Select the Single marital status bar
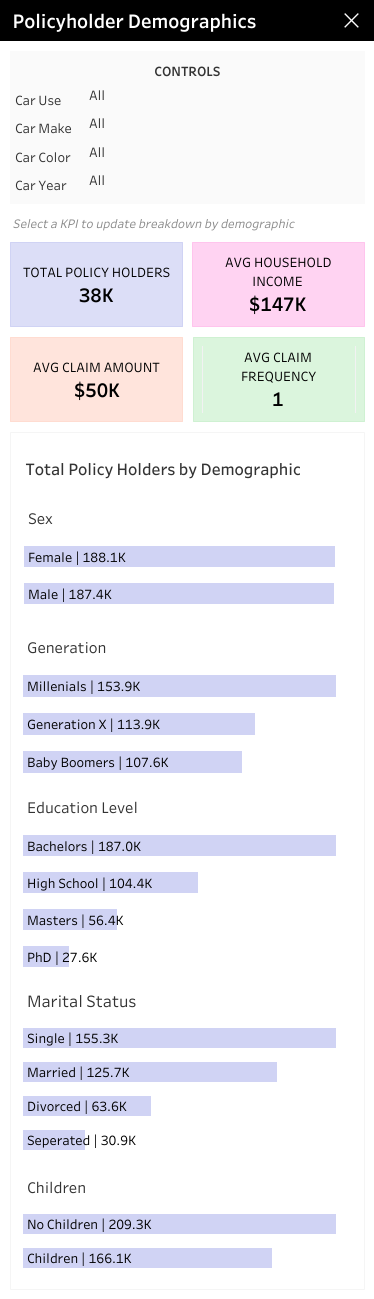374x1299 pixels. [x=180, y=1038]
